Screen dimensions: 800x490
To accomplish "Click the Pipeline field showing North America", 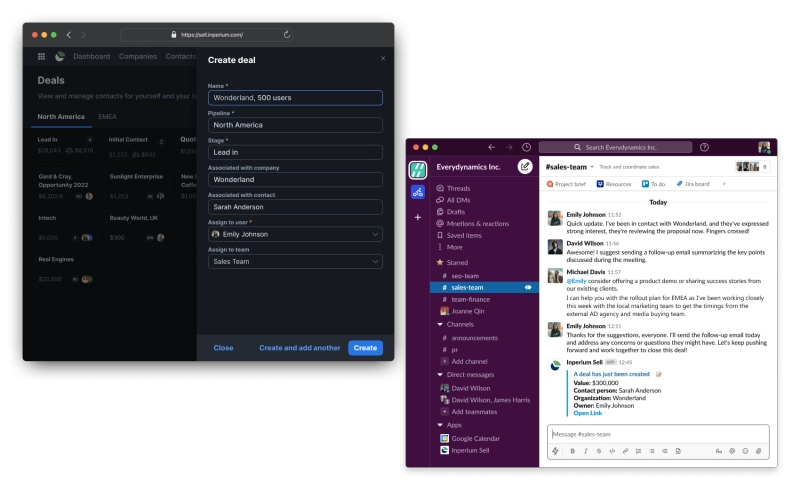I will (295, 125).
